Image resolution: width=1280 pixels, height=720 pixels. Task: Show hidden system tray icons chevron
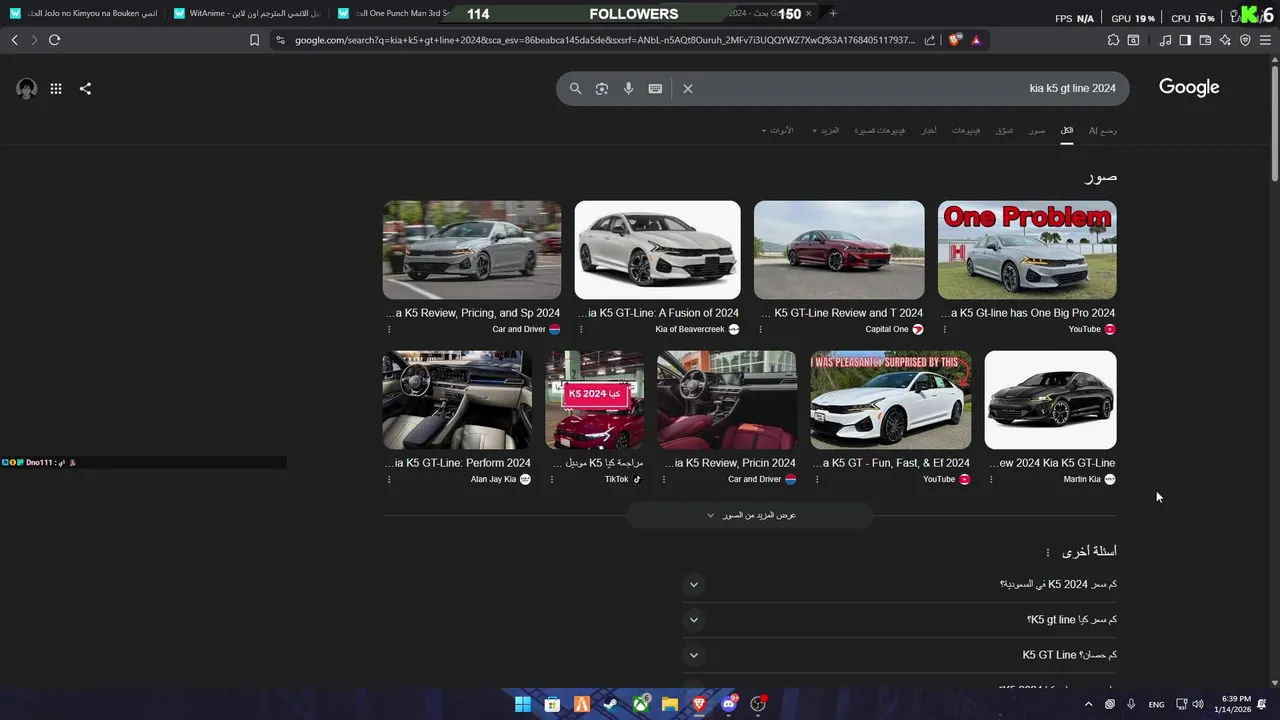click(x=1088, y=704)
